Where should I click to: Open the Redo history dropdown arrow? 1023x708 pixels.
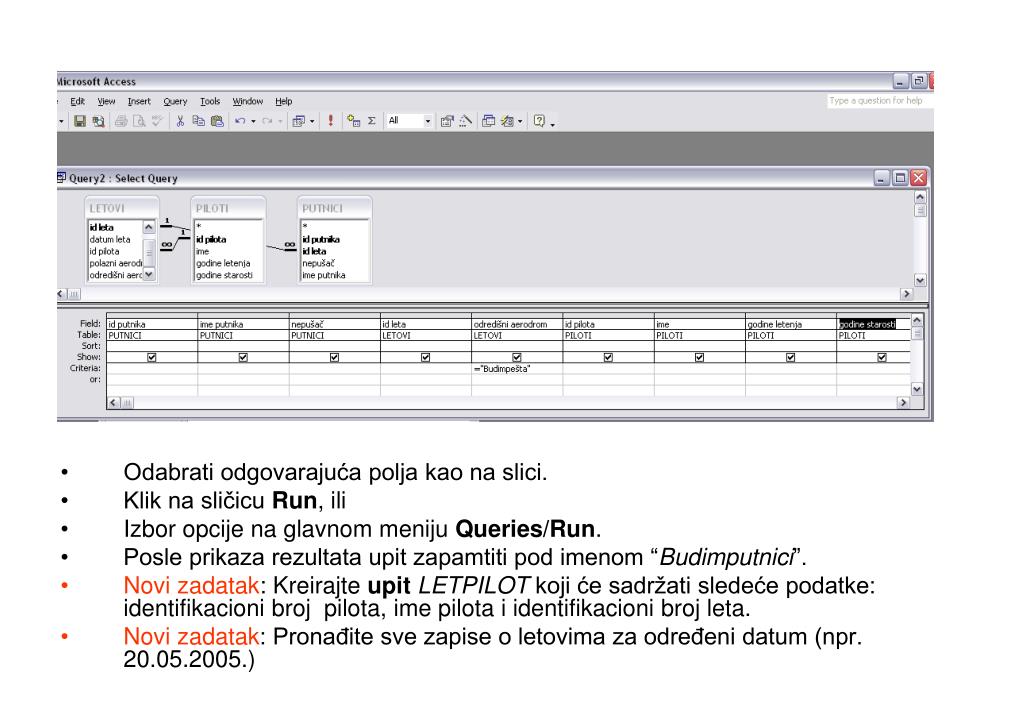click(280, 121)
